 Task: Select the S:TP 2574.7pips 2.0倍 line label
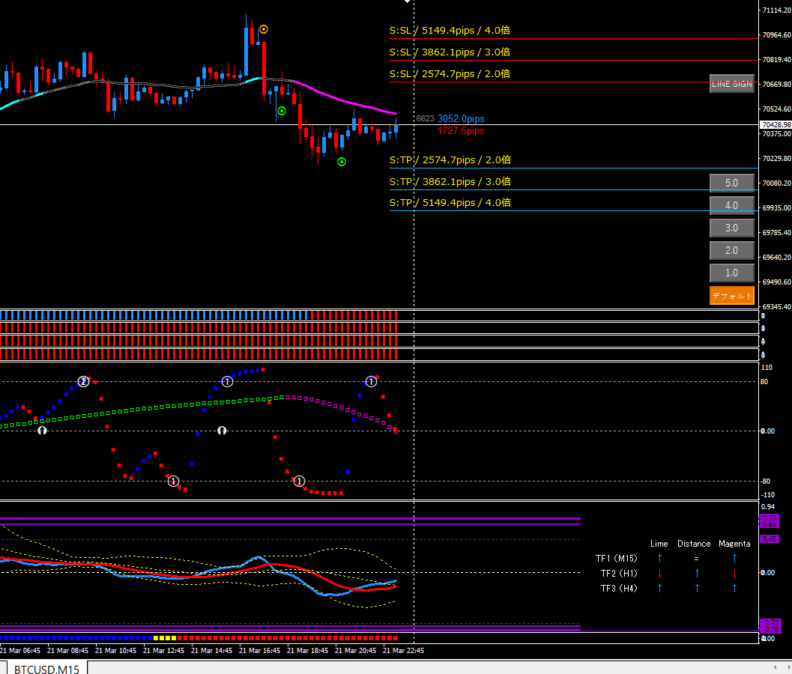click(x=450, y=160)
